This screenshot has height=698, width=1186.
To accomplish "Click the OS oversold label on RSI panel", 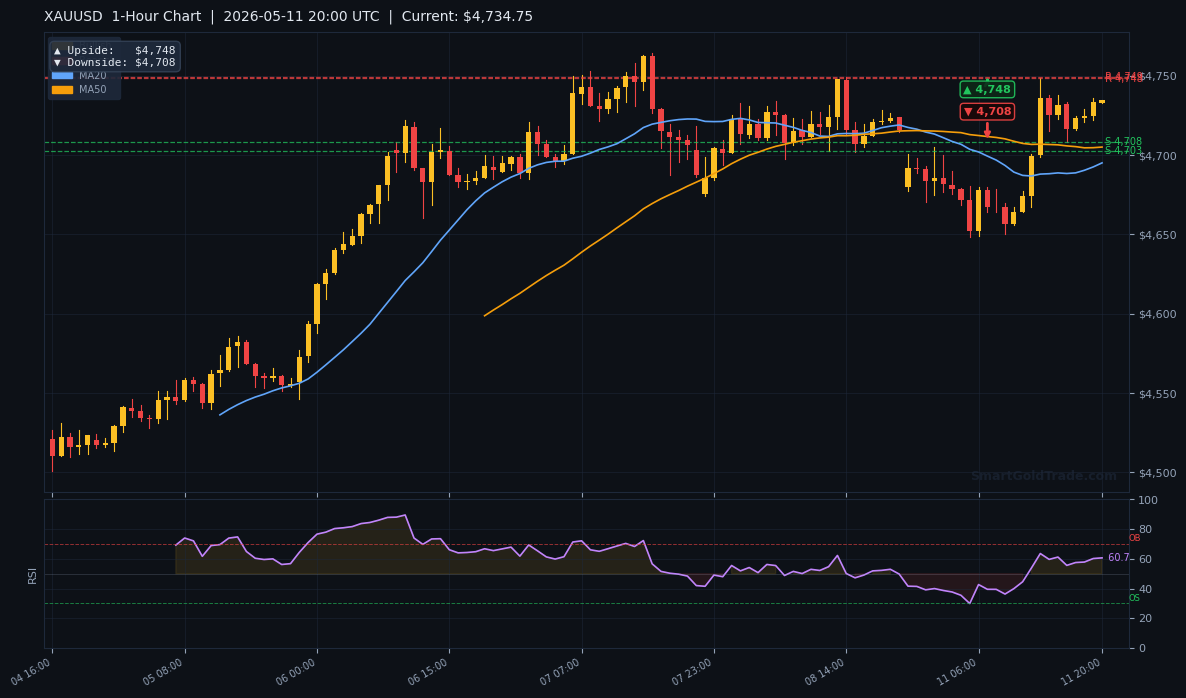I will tap(1134, 598).
